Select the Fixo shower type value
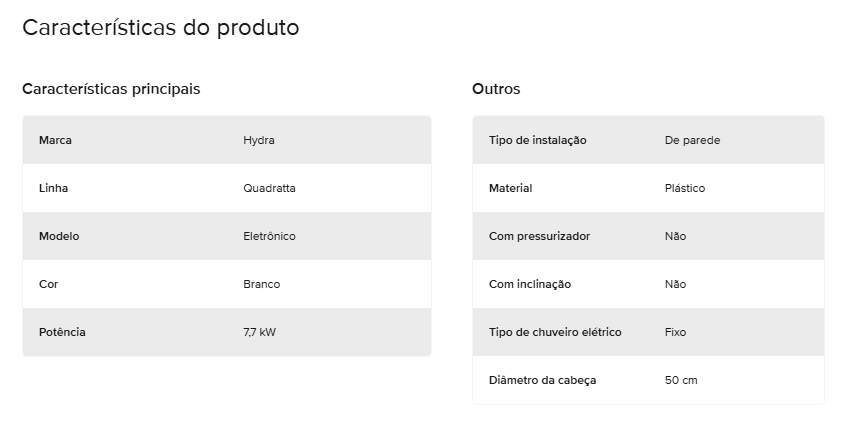 (x=675, y=332)
